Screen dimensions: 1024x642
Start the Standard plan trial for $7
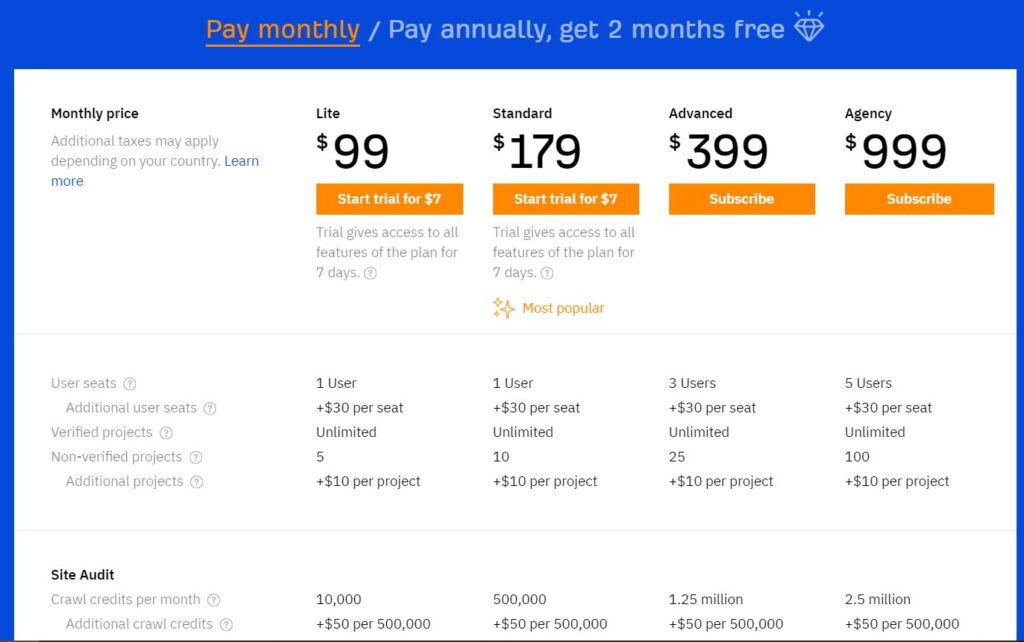coord(566,199)
